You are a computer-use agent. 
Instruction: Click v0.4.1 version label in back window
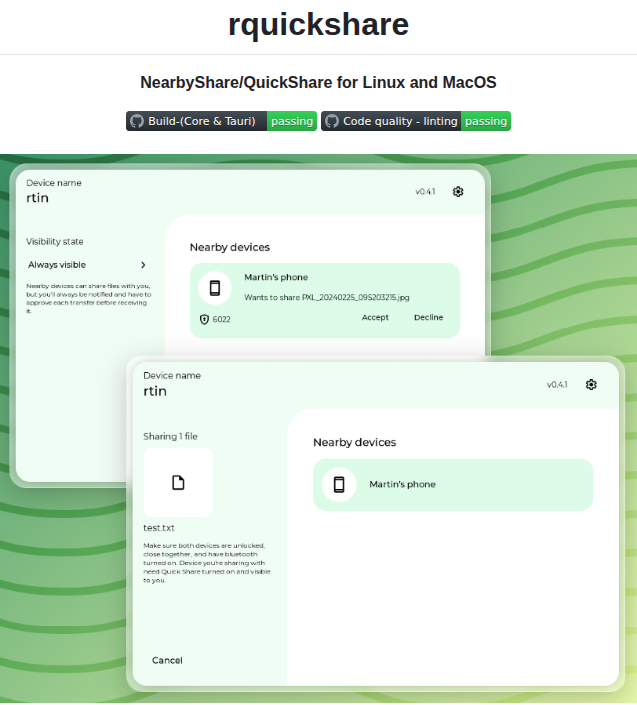tap(425, 192)
